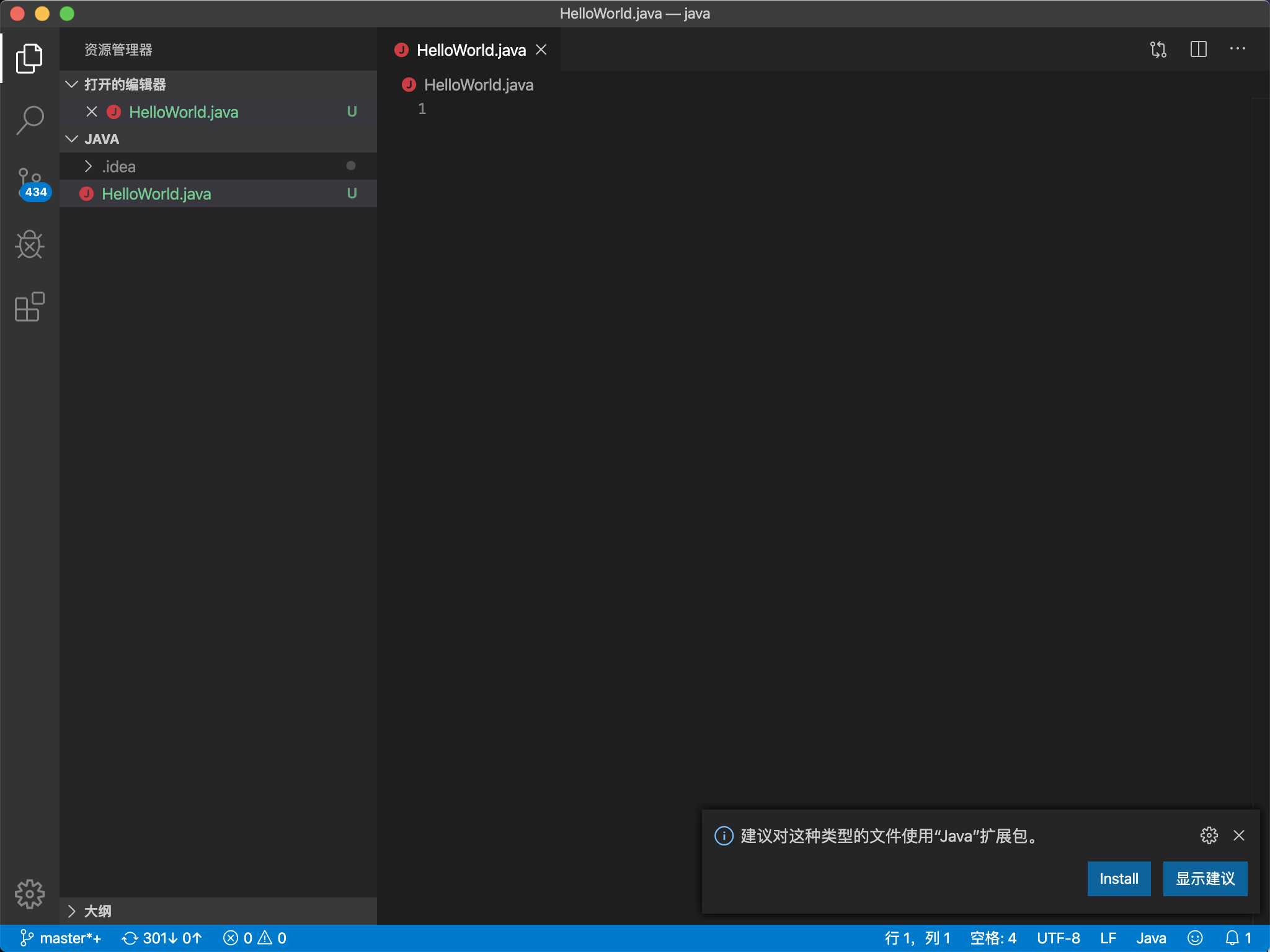1270x952 pixels.
Task: Collapse the JAVA folder section
Action: coord(218,139)
